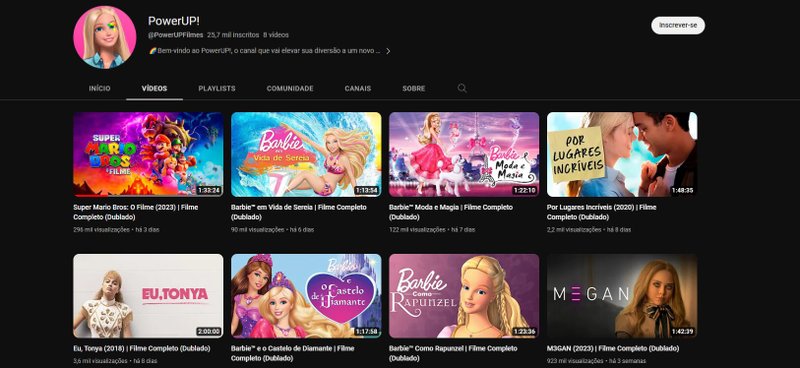Viewport: 800px width, 368px height.
Task: Click the M3GAN (2023) title link
Action: point(613,349)
